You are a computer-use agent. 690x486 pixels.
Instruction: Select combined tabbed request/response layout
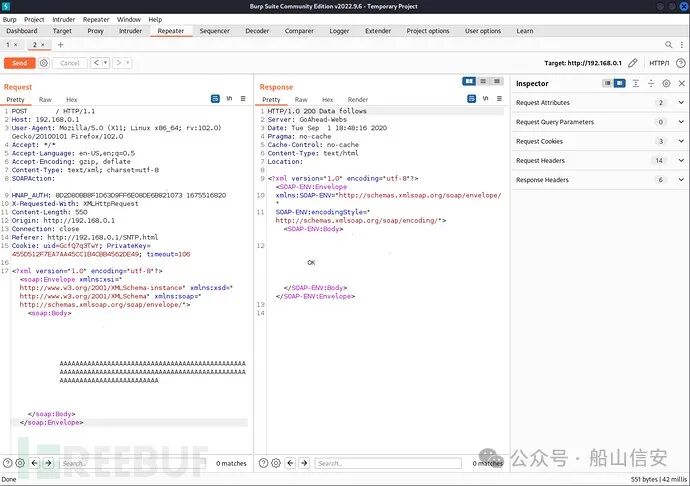[496, 81]
